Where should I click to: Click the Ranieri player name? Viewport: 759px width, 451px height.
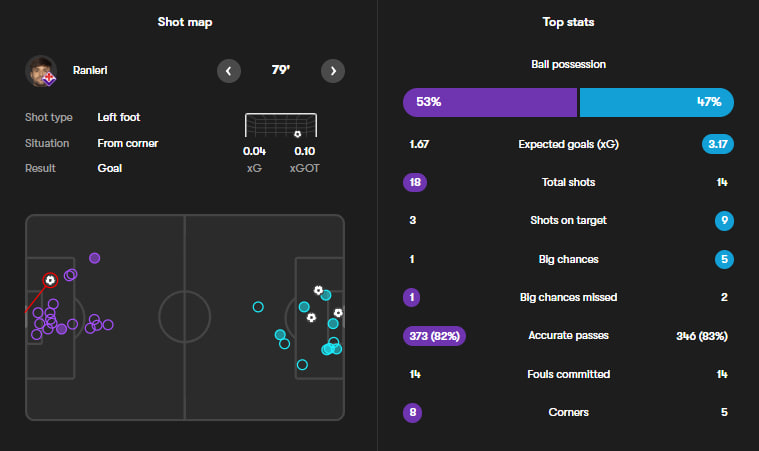point(91,71)
